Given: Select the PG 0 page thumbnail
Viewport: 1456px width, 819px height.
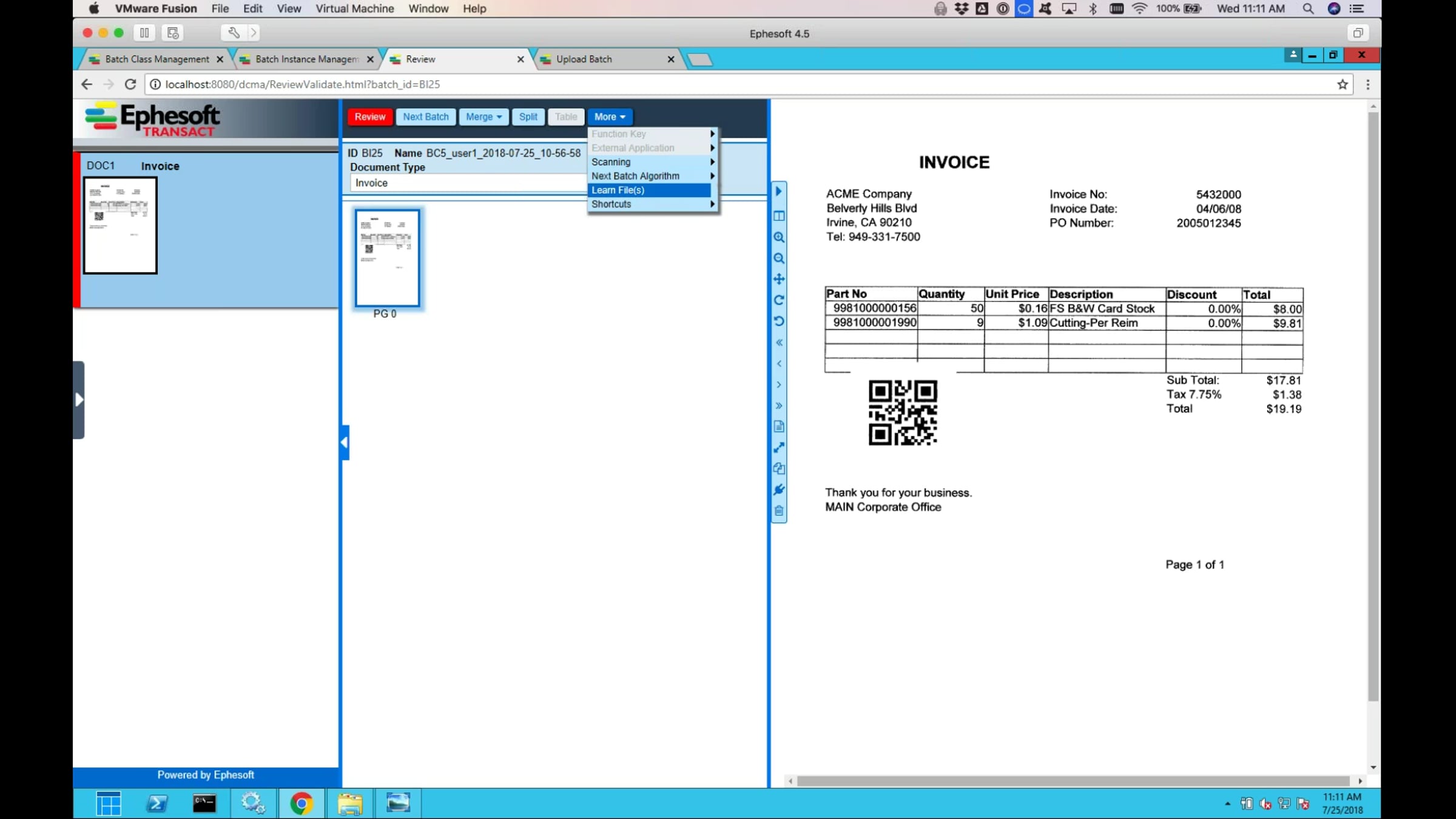Looking at the screenshot, I should 387,258.
